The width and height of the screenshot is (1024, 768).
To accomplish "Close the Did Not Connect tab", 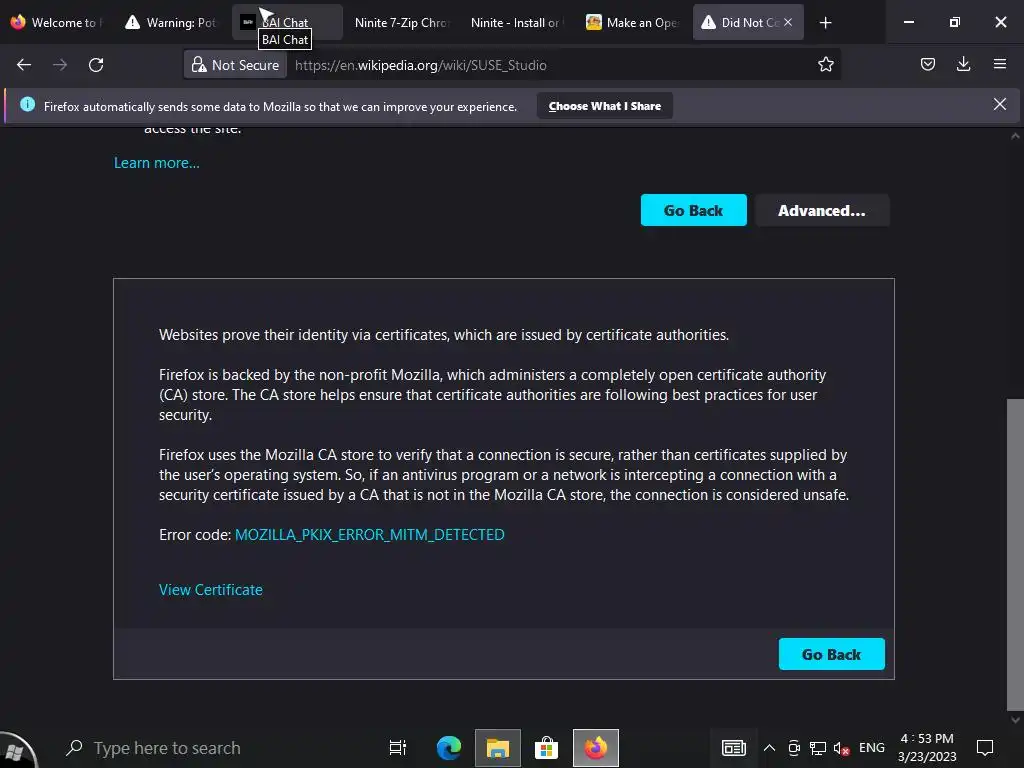I will [788, 22].
